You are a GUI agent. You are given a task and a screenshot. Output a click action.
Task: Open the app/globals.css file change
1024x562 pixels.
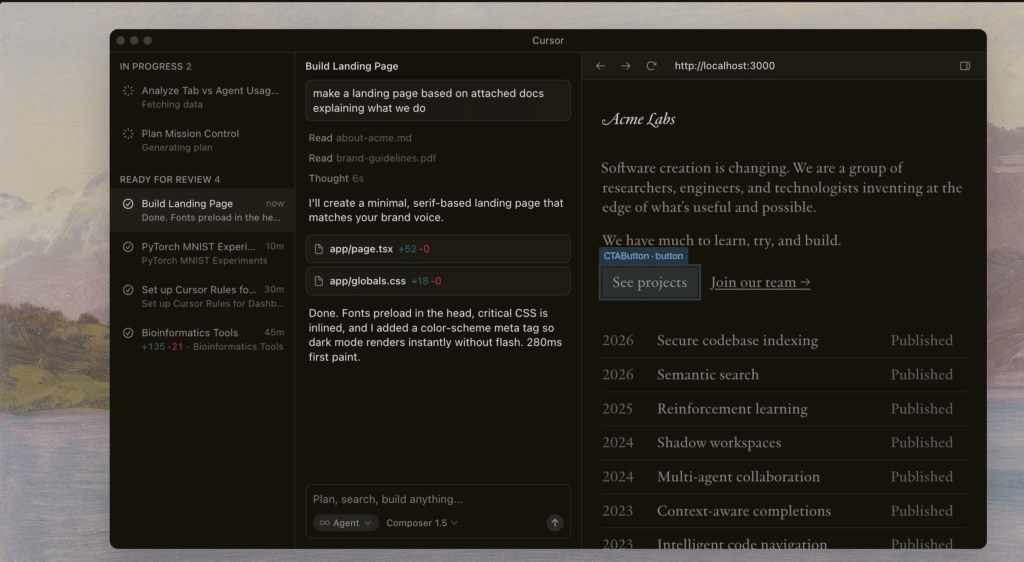[438, 281]
